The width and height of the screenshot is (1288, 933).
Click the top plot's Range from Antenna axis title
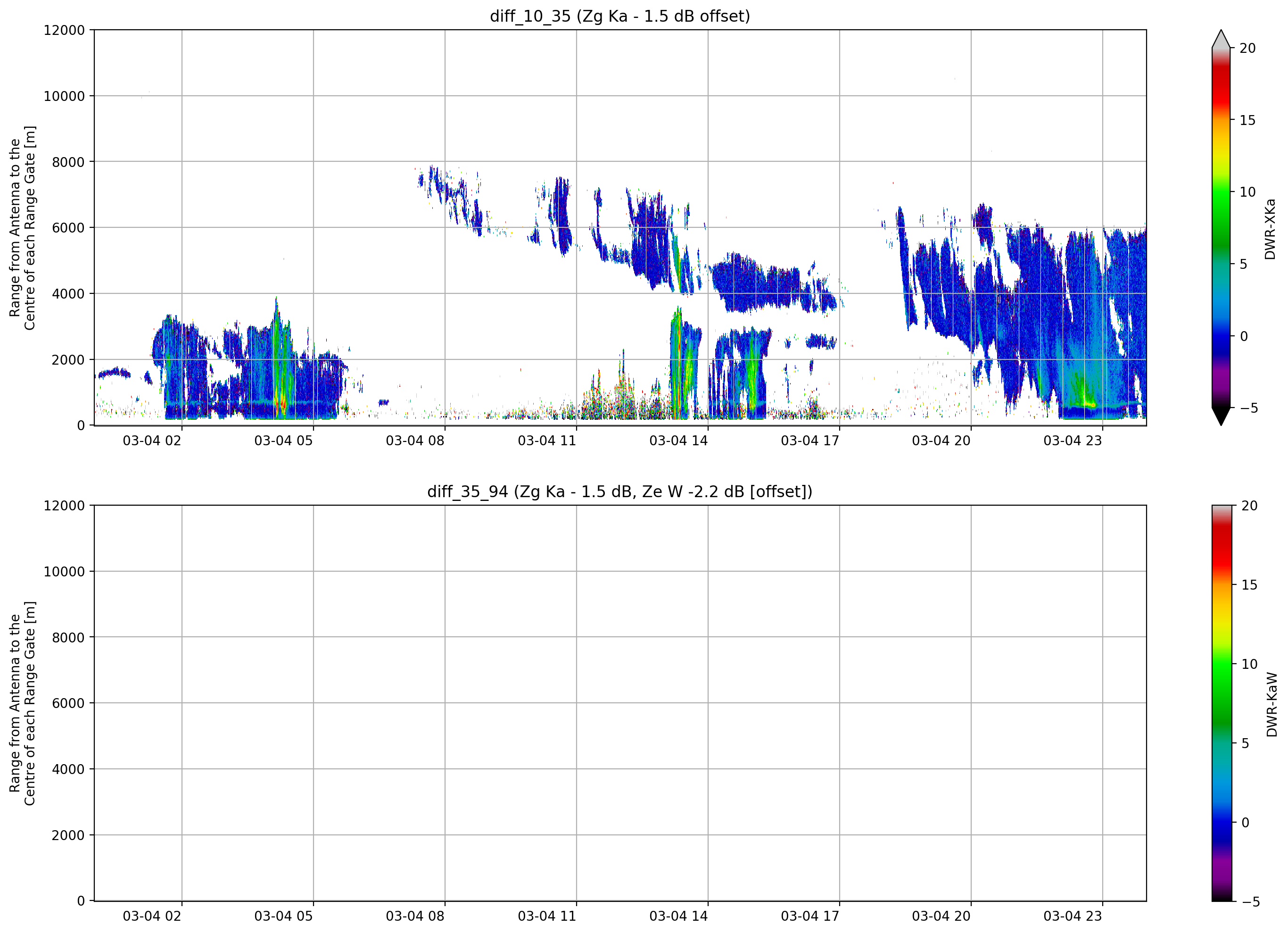(x=22, y=228)
